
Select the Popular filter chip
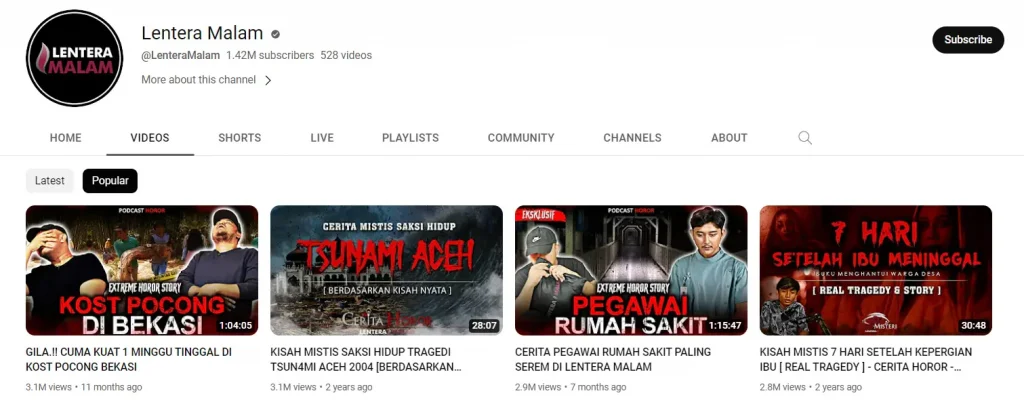coord(110,181)
